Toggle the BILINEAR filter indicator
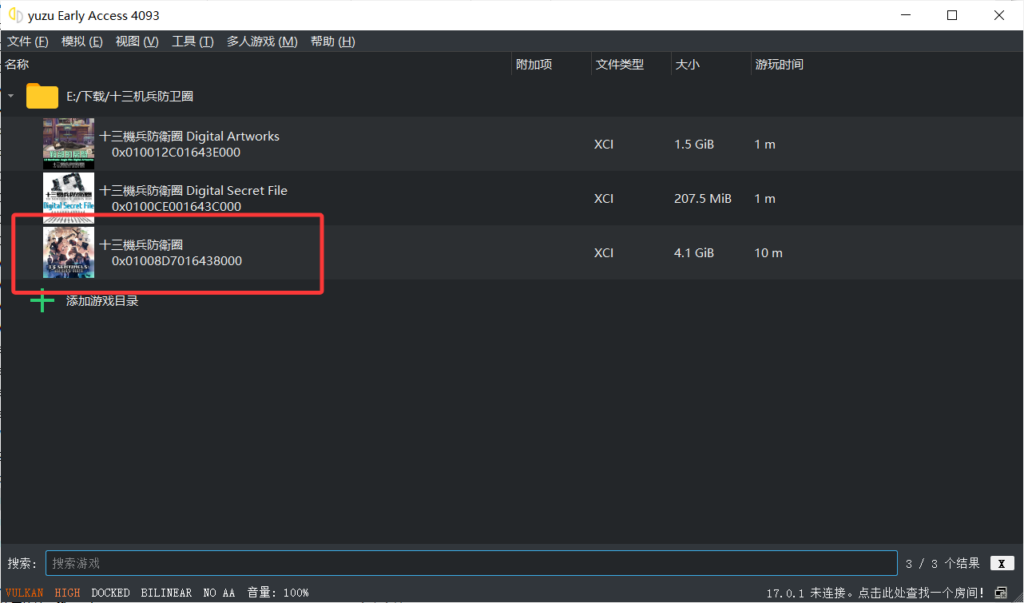This screenshot has width=1024, height=603. pos(167,593)
